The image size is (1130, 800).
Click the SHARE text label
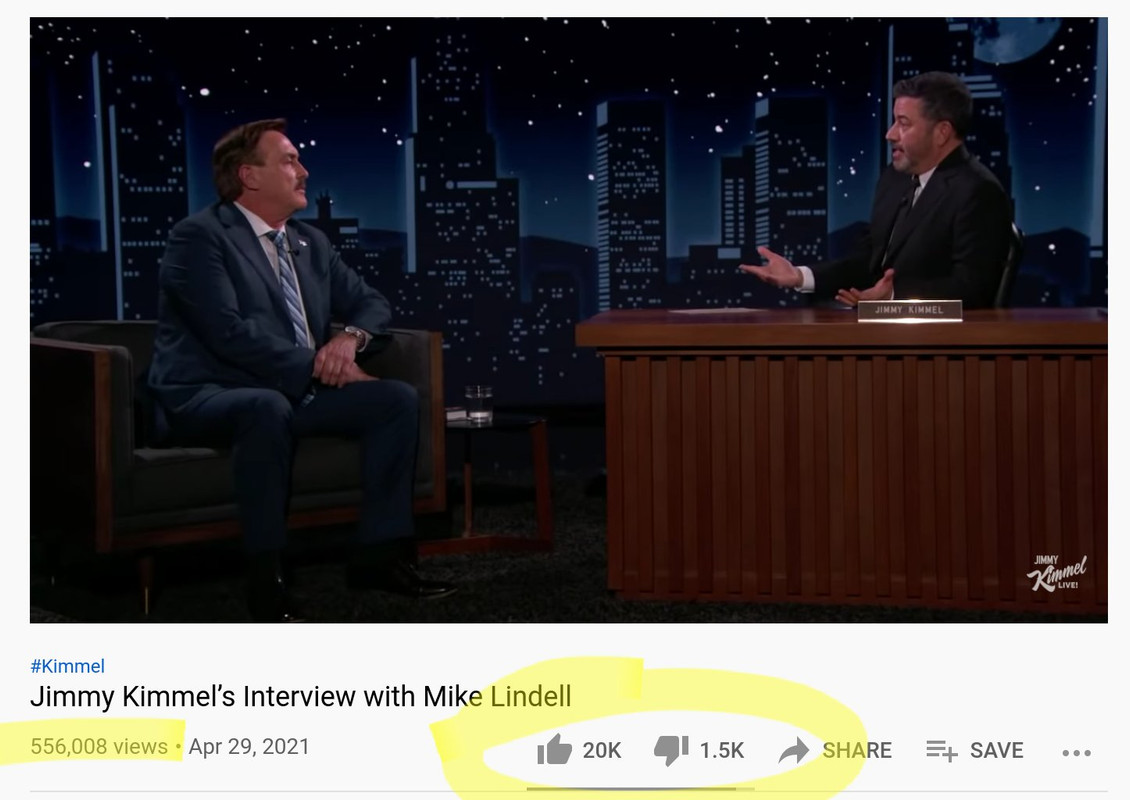point(857,750)
